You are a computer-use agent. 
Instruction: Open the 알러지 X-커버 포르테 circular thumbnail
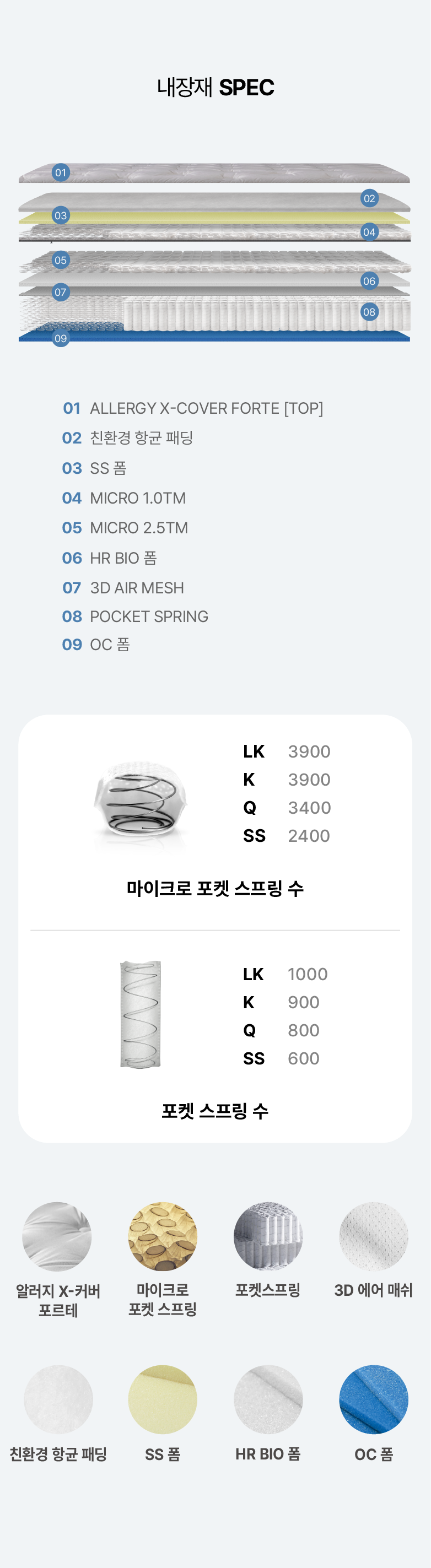point(57,1236)
